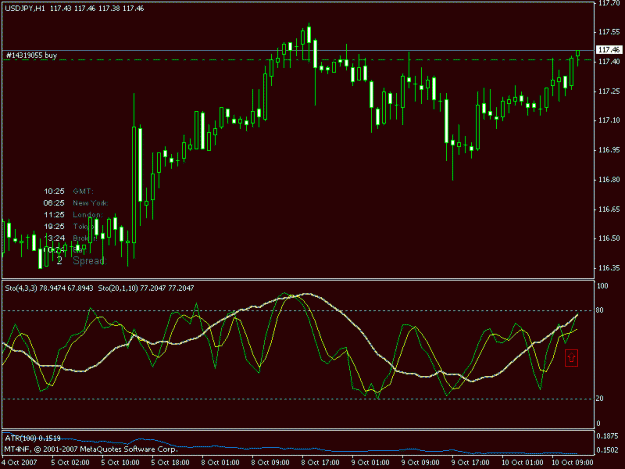Click the 9 Oct 01:00 time label
Screen dimensions: 625x469
coord(370,463)
